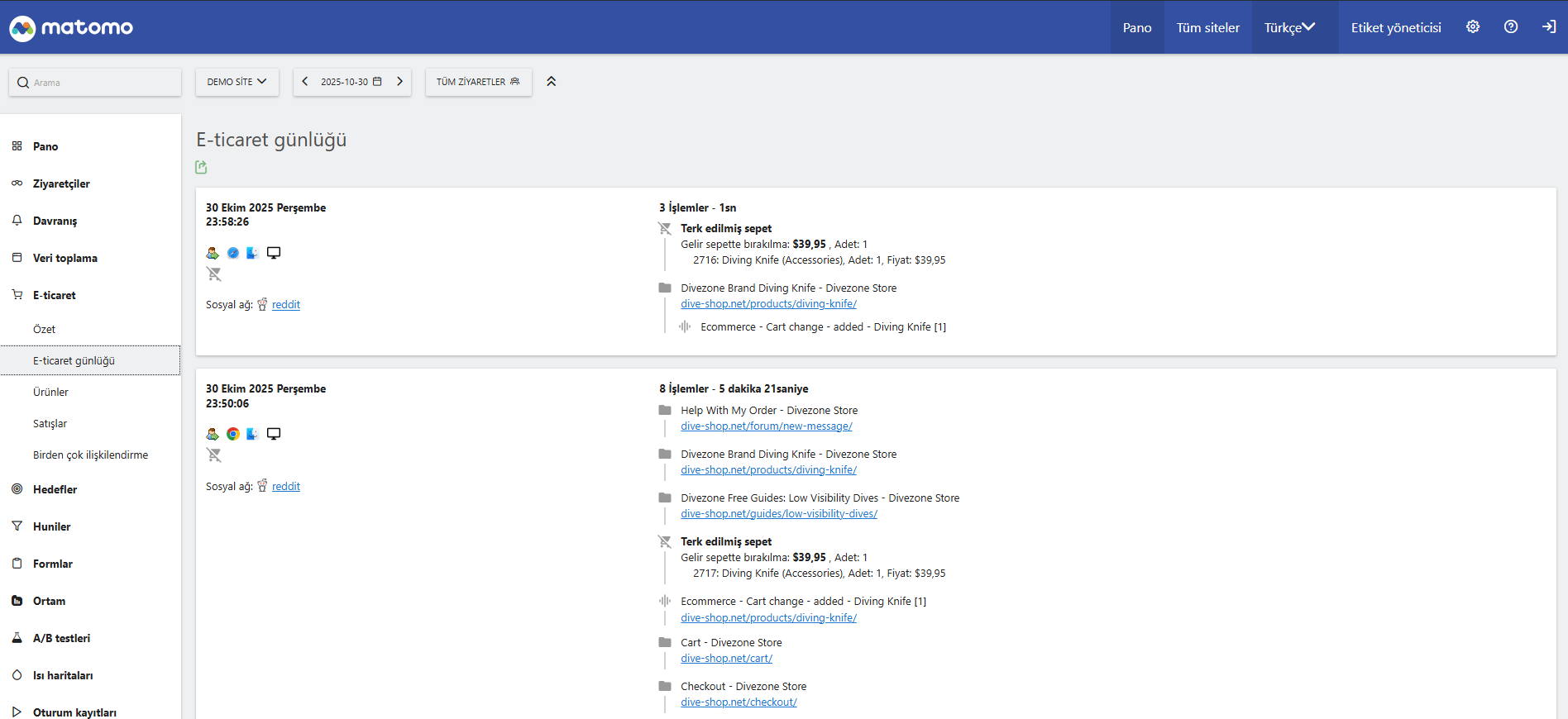Click the sign-in arrow icon
1568x719 pixels.
[x=1549, y=27]
